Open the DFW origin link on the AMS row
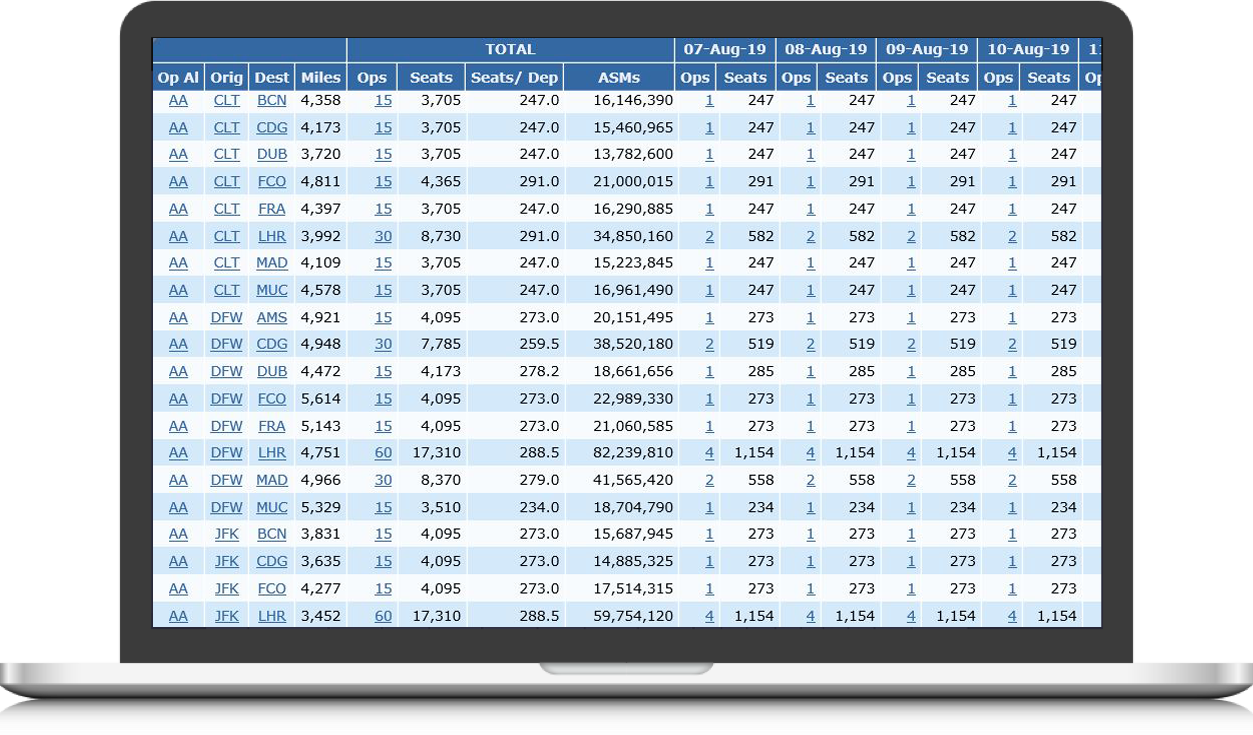 coord(226,316)
